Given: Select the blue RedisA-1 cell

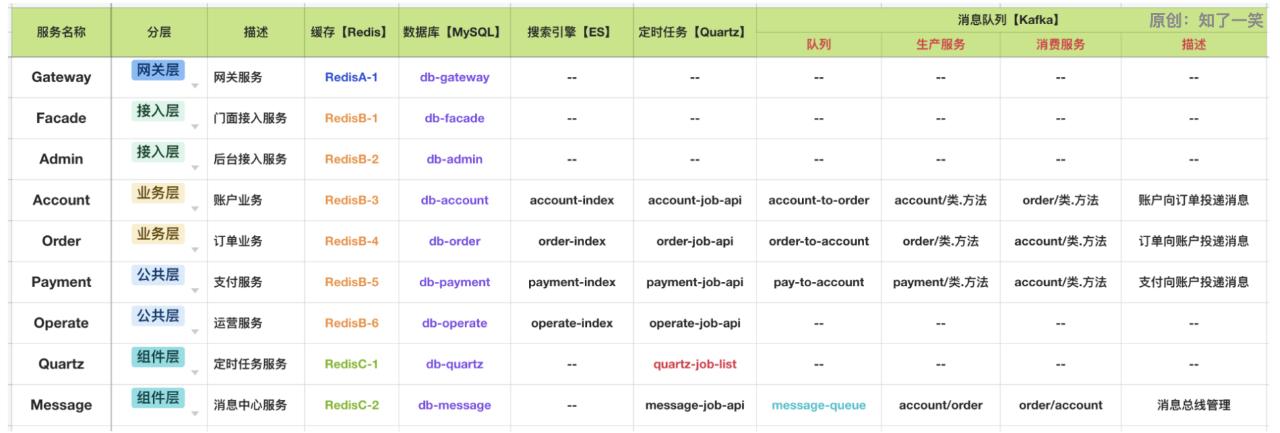Looking at the screenshot, I should coord(351,77).
